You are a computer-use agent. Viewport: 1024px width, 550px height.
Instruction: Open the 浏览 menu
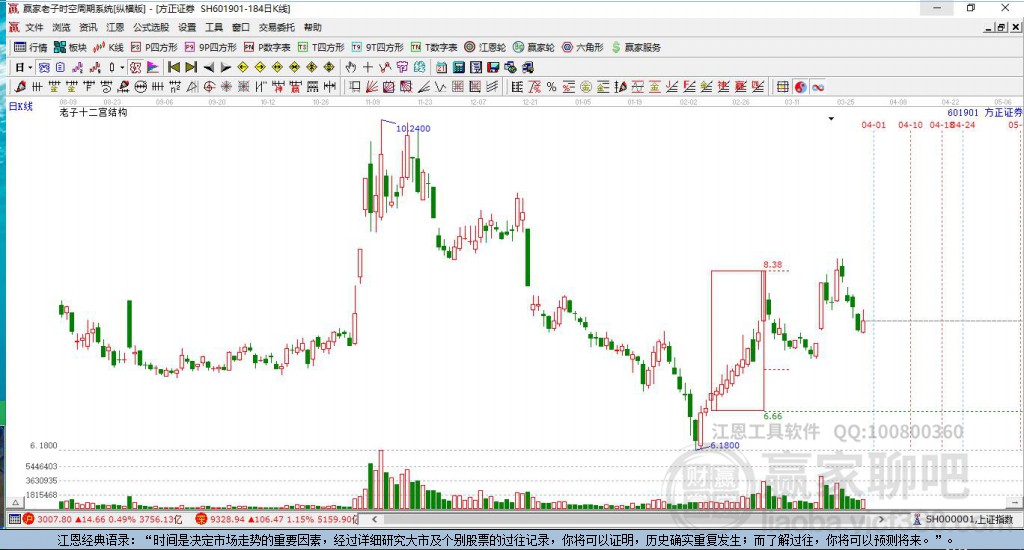click(x=61, y=27)
